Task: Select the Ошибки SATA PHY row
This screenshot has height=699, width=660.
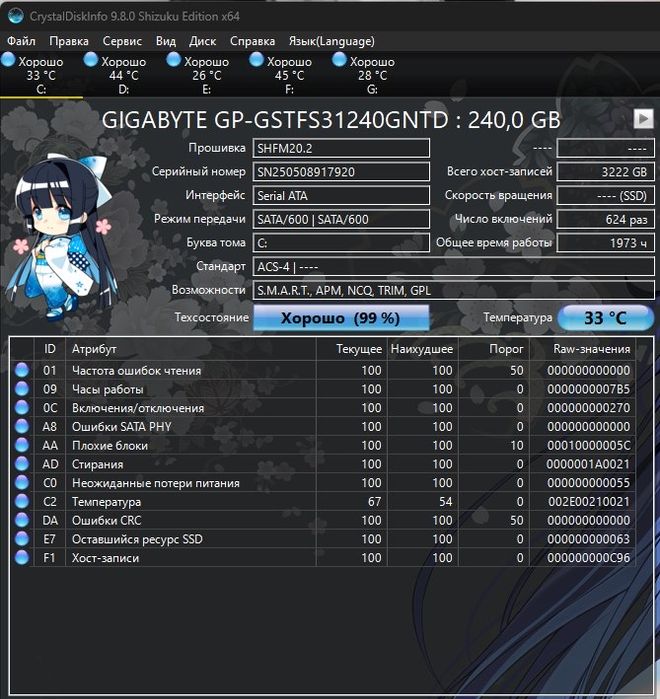Action: pos(323,426)
